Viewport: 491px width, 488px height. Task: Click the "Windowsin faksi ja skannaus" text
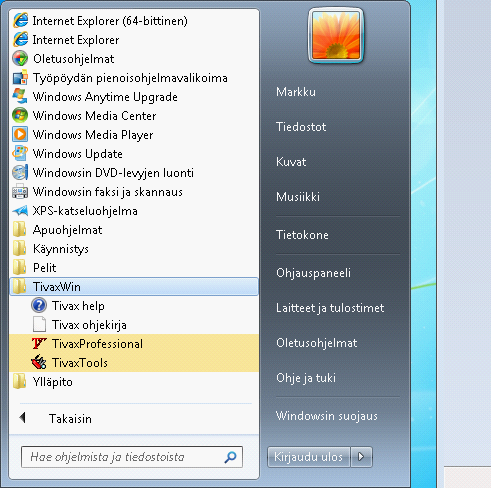(108, 192)
